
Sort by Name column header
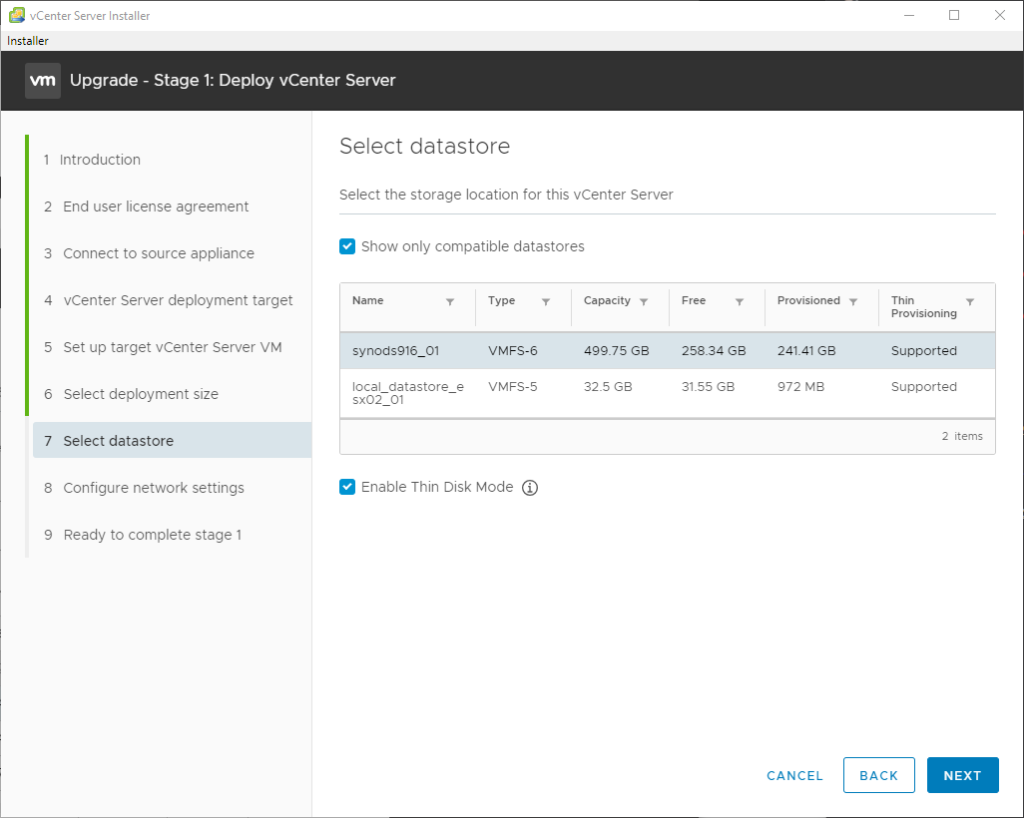click(x=368, y=300)
